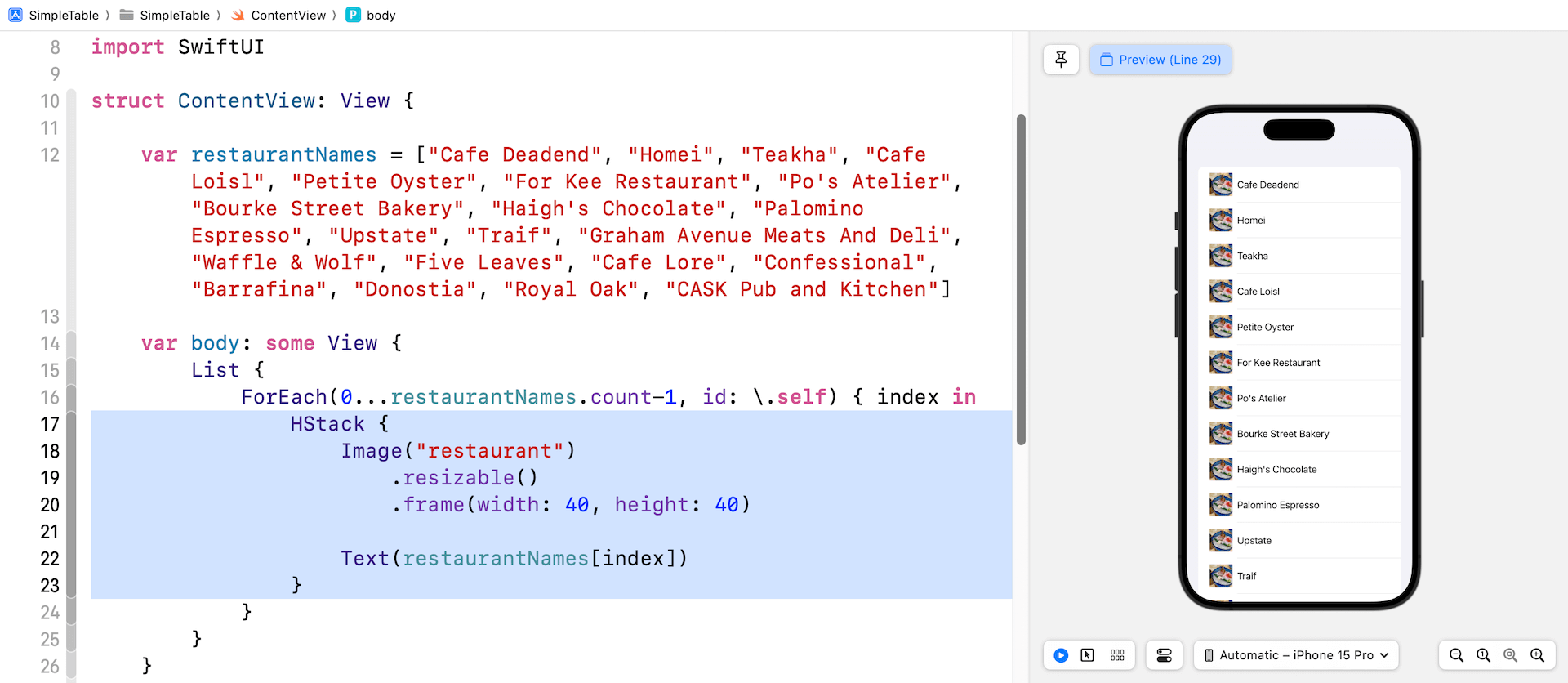Open Canvas Device Settings toggles
1568x683 pixels.
tap(1164, 655)
